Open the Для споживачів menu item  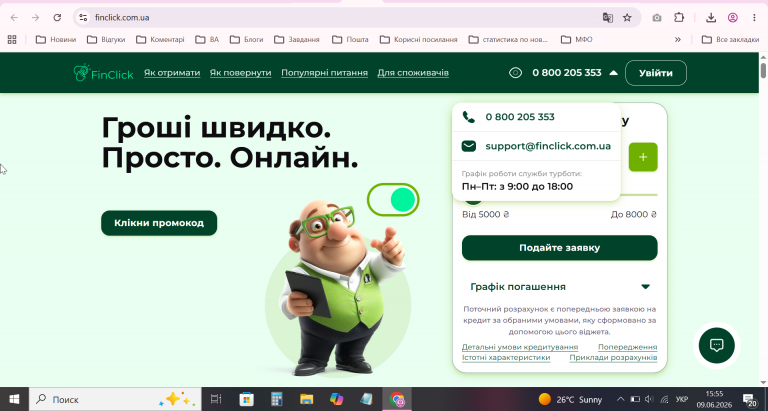[x=413, y=73]
